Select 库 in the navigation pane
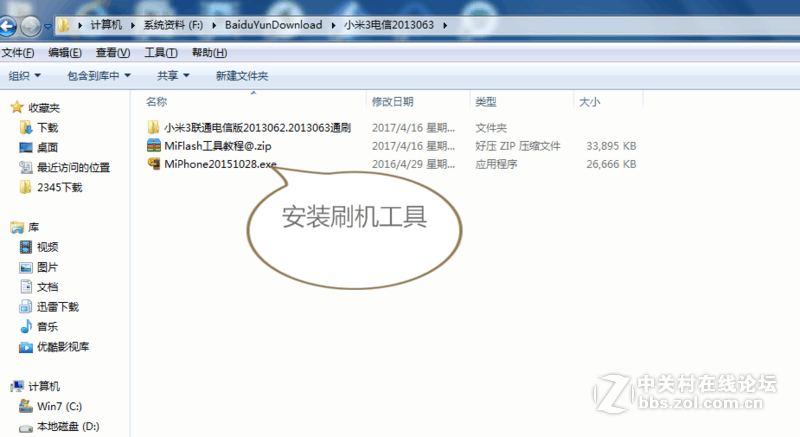 [34, 227]
